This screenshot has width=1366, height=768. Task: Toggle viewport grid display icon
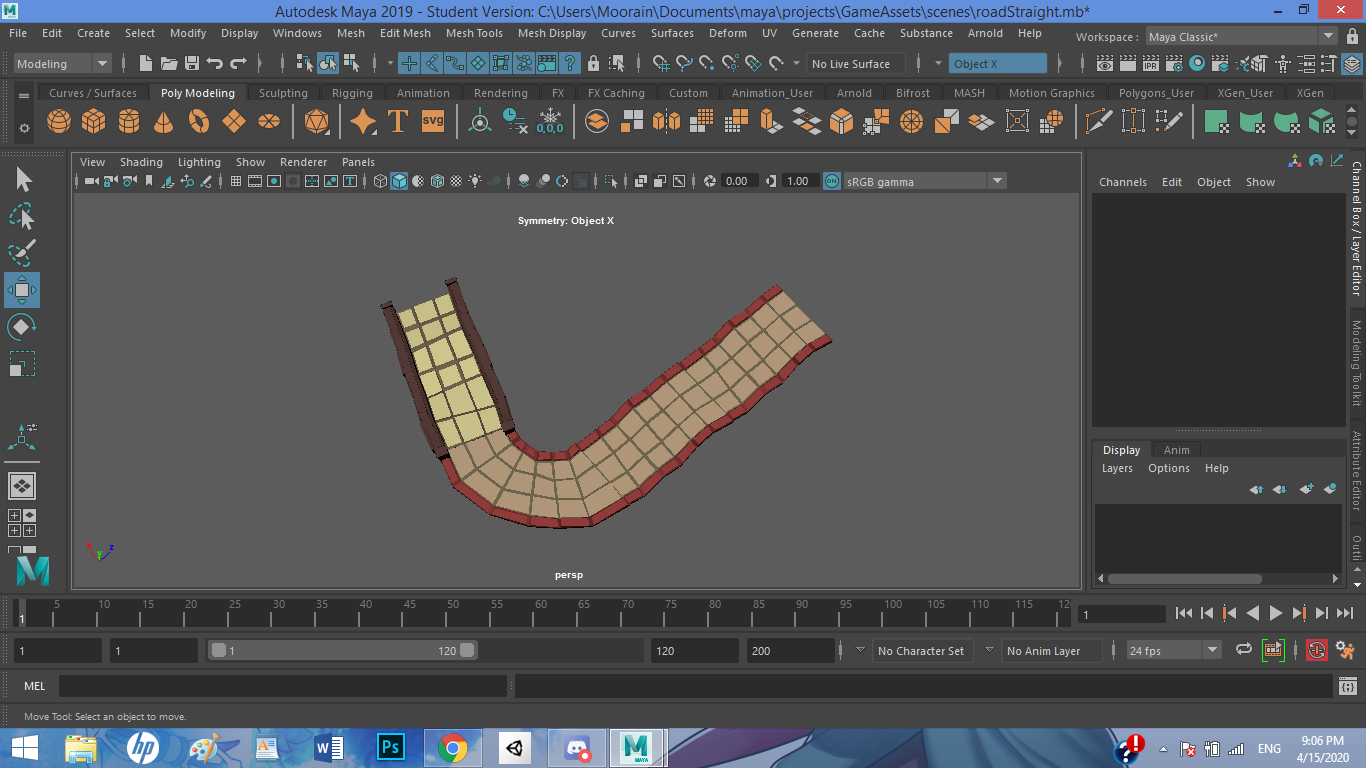point(236,181)
